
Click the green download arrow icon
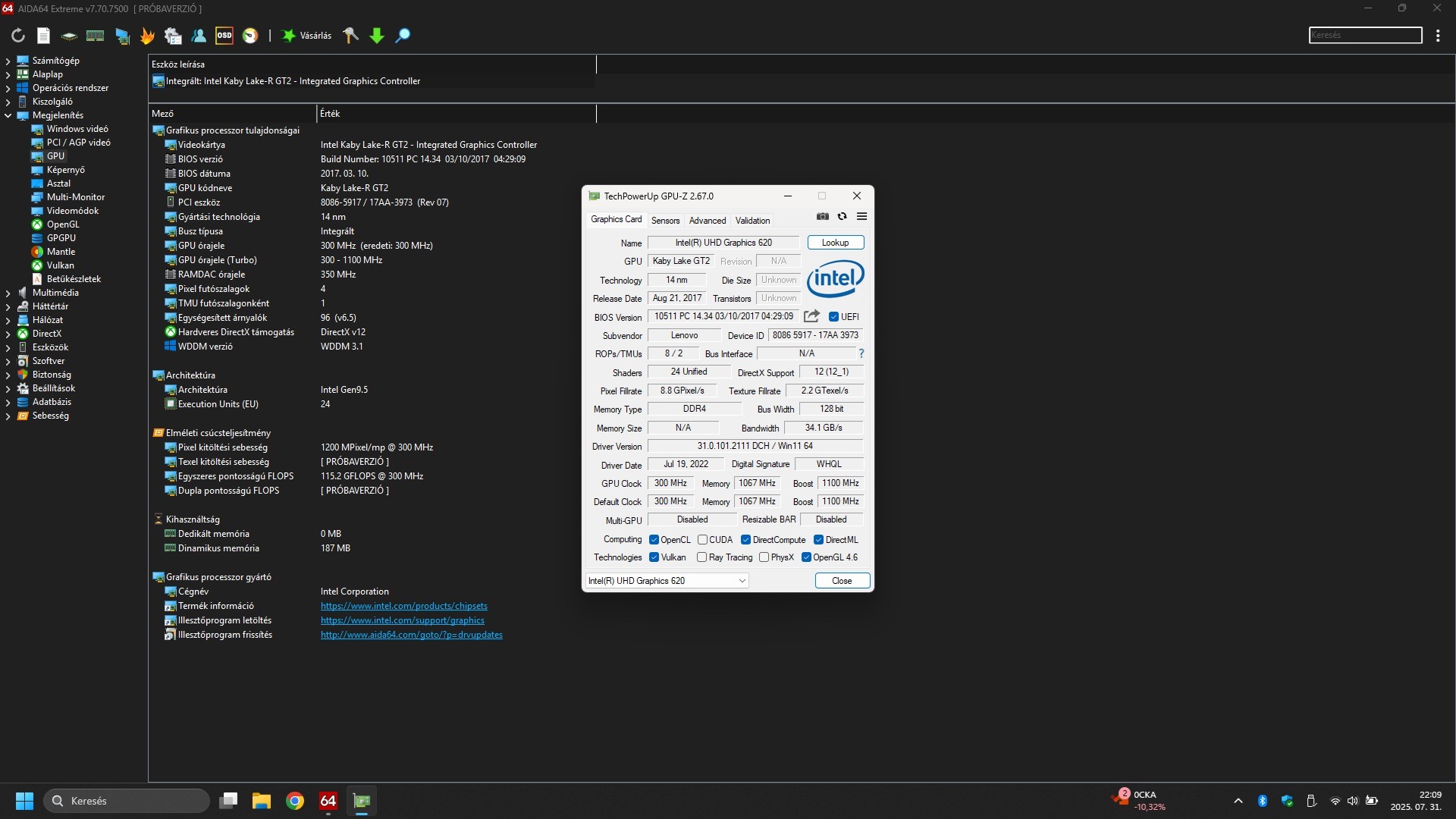pyautogui.click(x=377, y=36)
